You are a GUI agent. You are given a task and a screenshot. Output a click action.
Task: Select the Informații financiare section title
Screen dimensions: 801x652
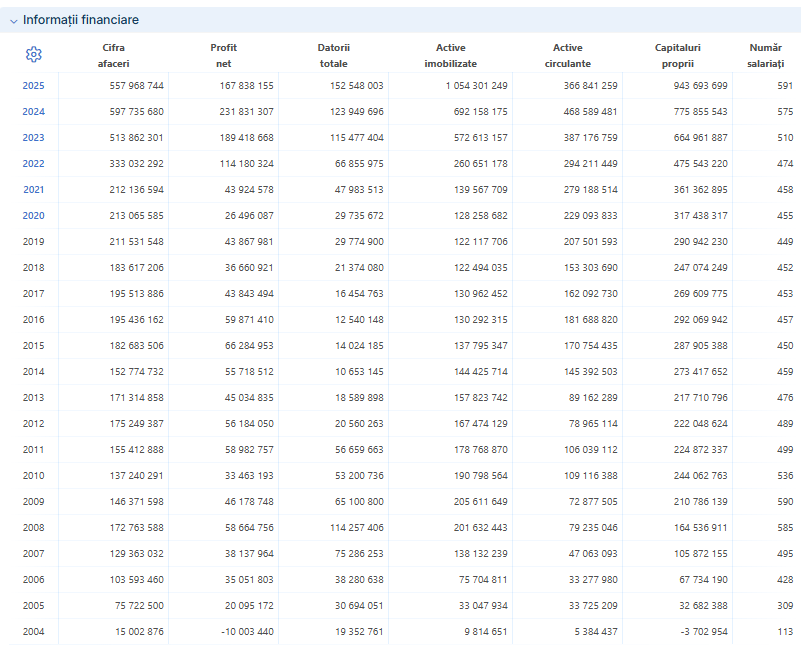(x=81, y=20)
